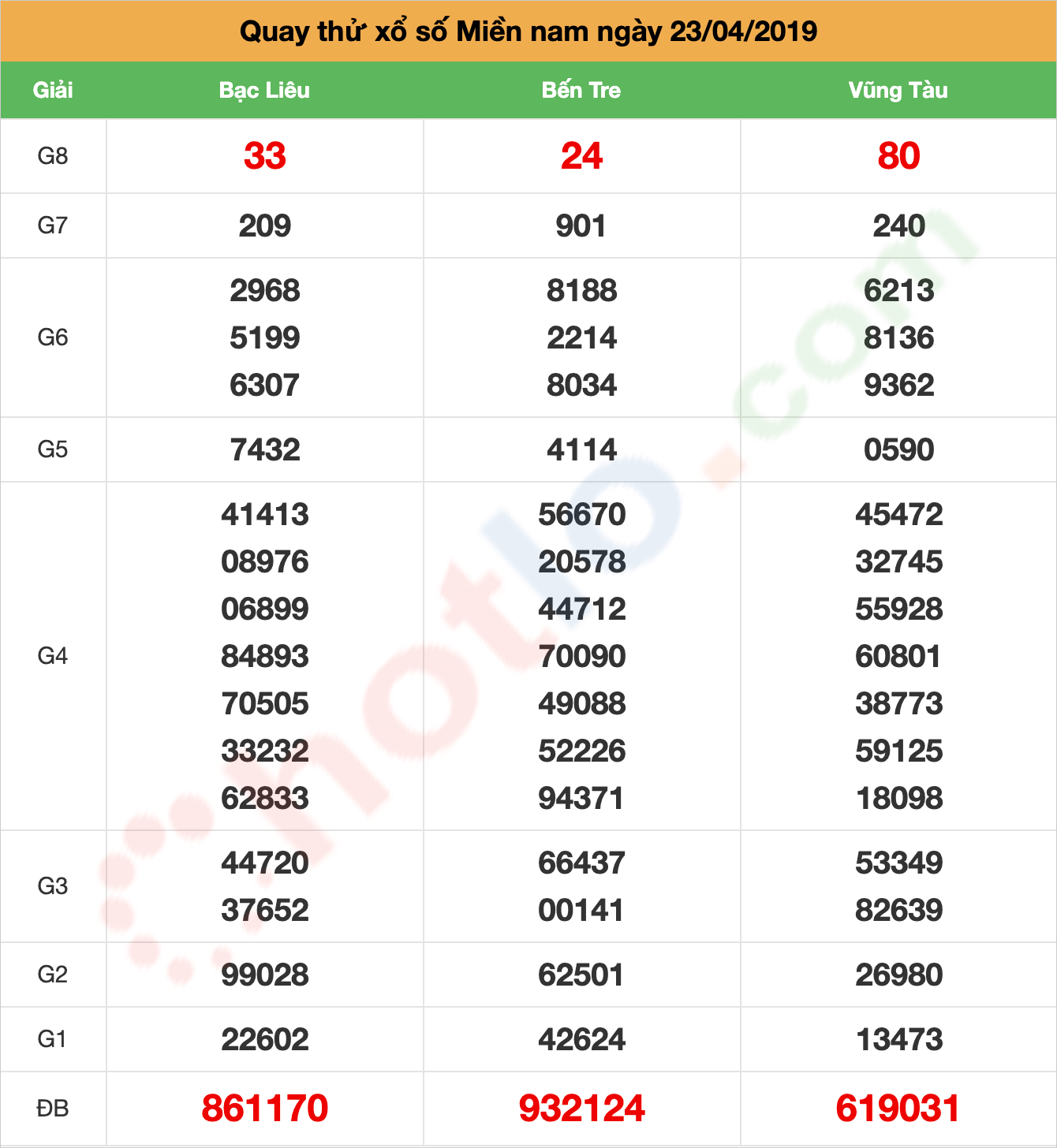This screenshot has width=1057, height=1148.
Task: Select G4 number 59125
Action: click(x=898, y=751)
